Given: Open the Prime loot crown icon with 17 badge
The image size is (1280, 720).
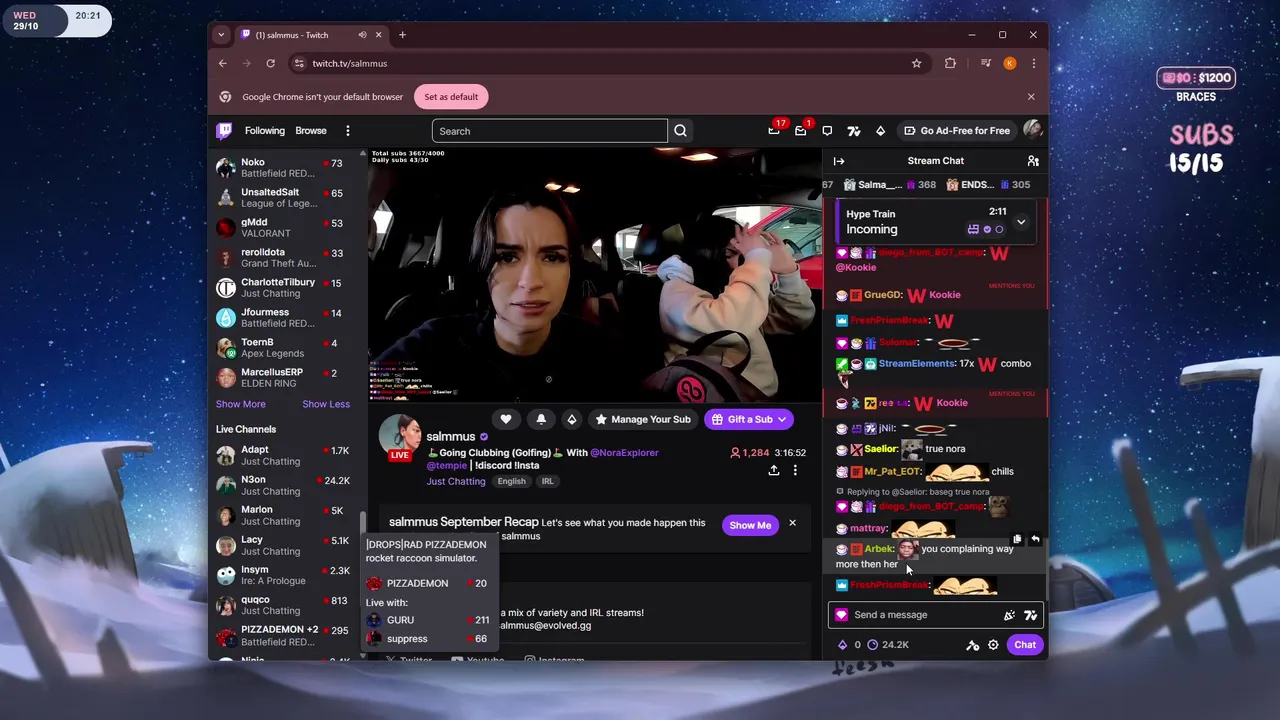Looking at the screenshot, I should pos(774,131).
